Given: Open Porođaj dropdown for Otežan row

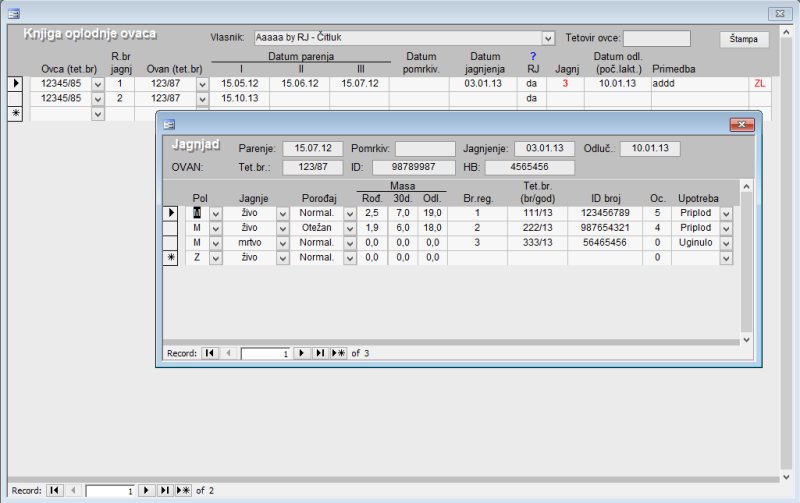Looking at the screenshot, I should point(344,228).
